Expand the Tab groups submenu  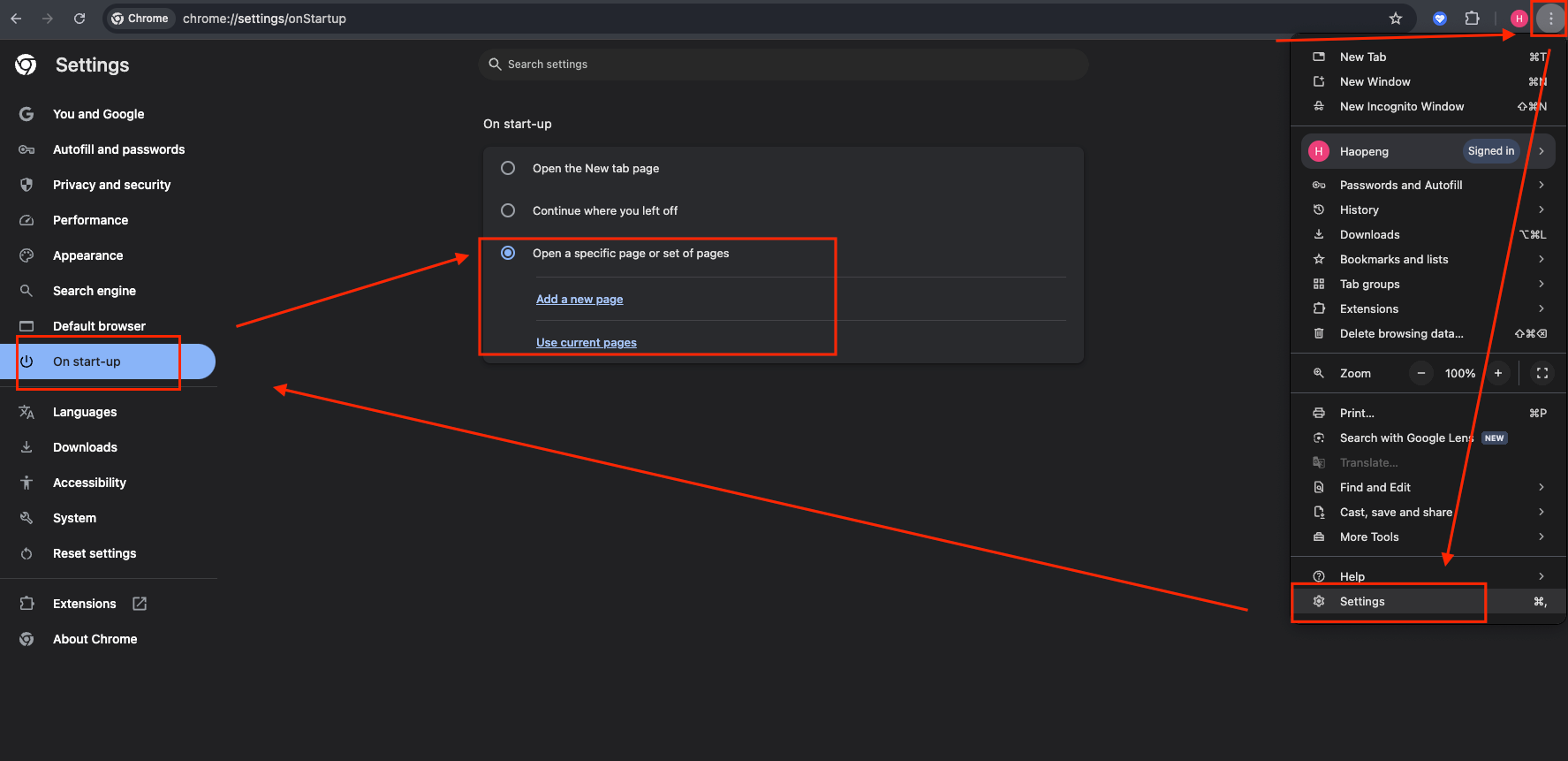pyautogui.click(x=1541, y=284)
